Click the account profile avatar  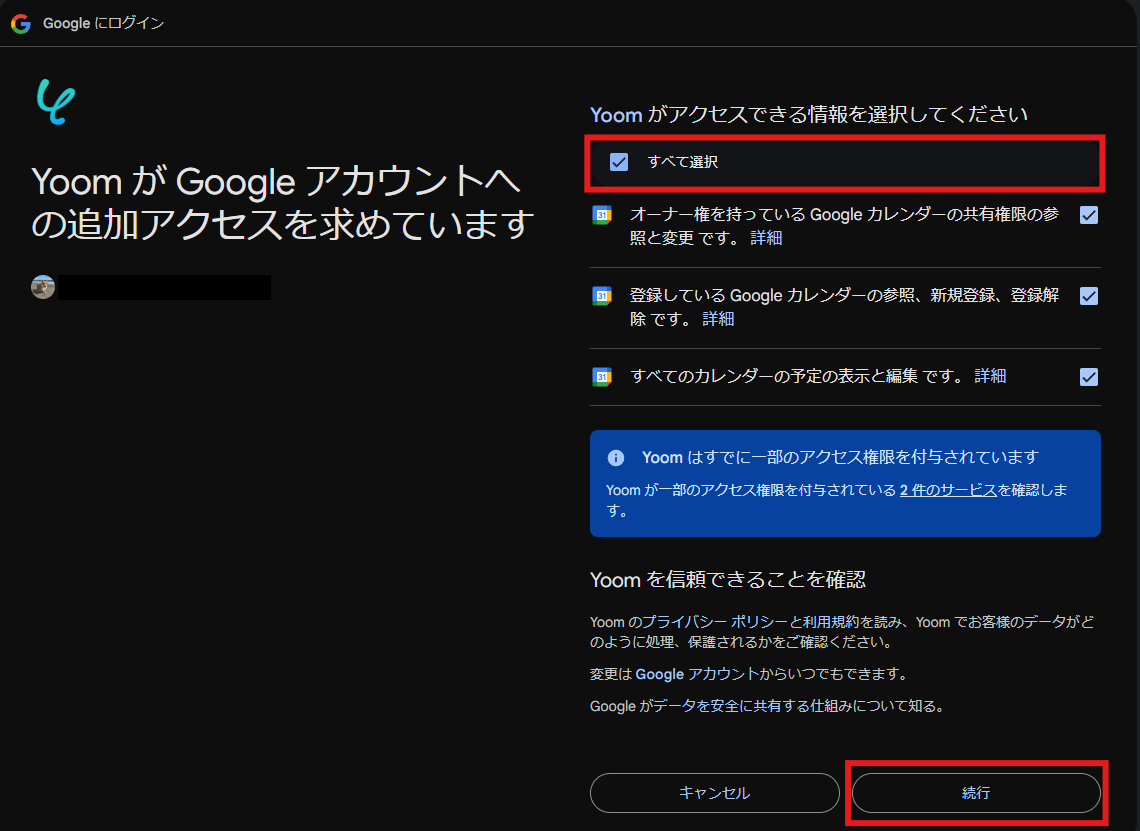coord(43,287)
